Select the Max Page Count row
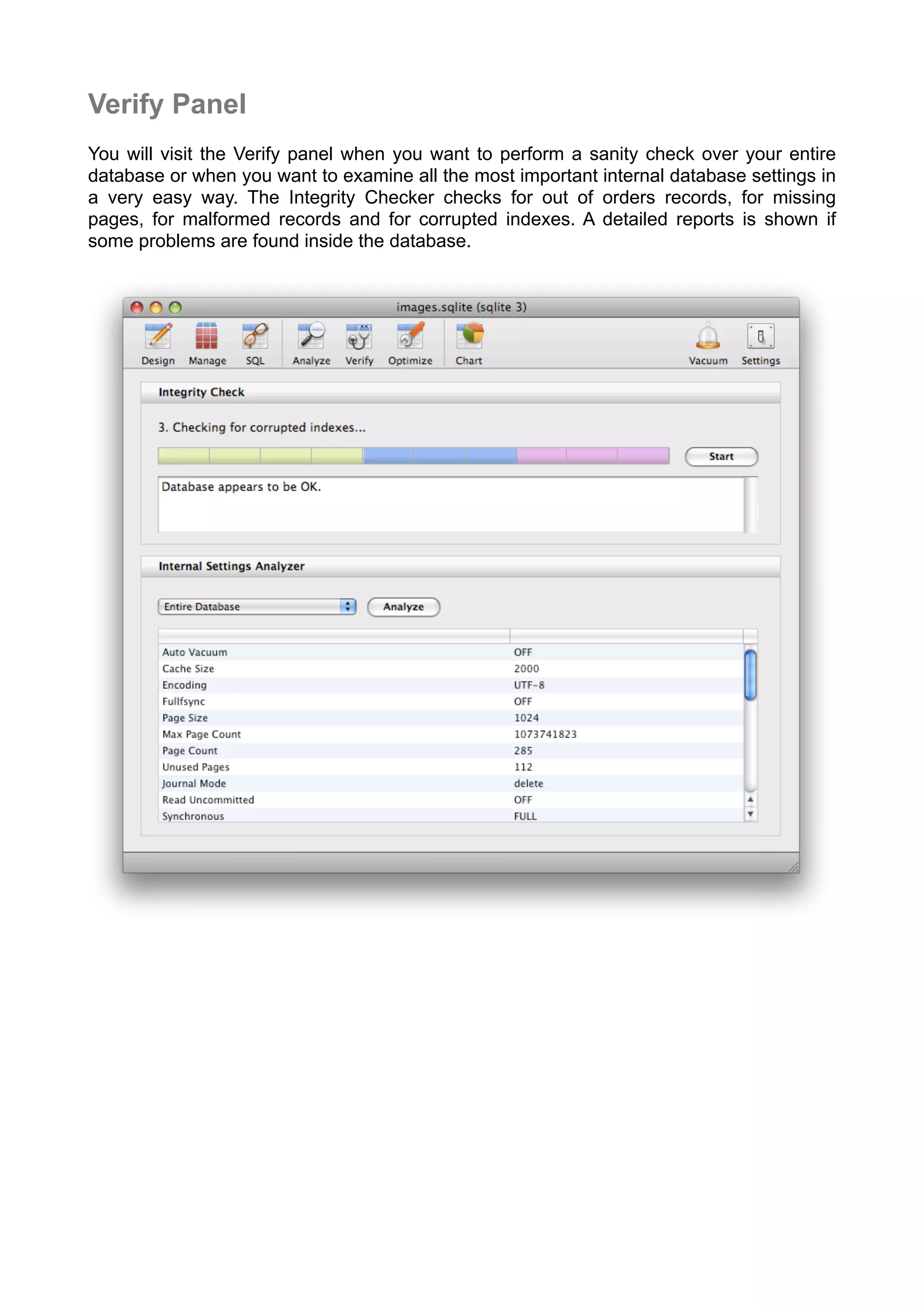The height and width of the screenshot is (1308, 924). 451,734
